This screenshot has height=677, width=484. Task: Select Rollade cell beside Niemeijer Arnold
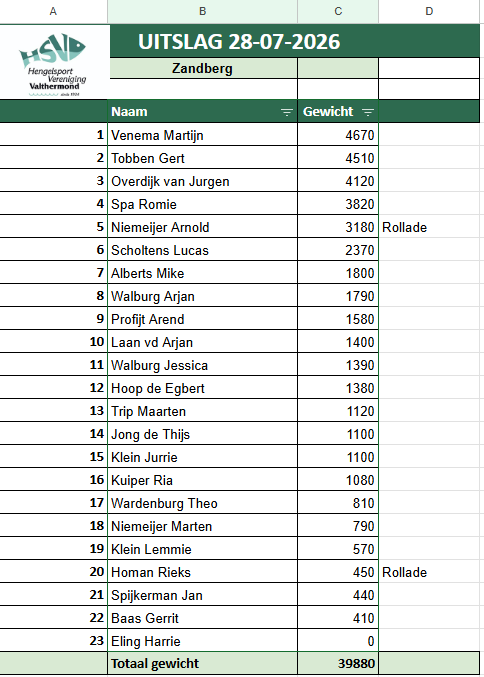point(429,227)
